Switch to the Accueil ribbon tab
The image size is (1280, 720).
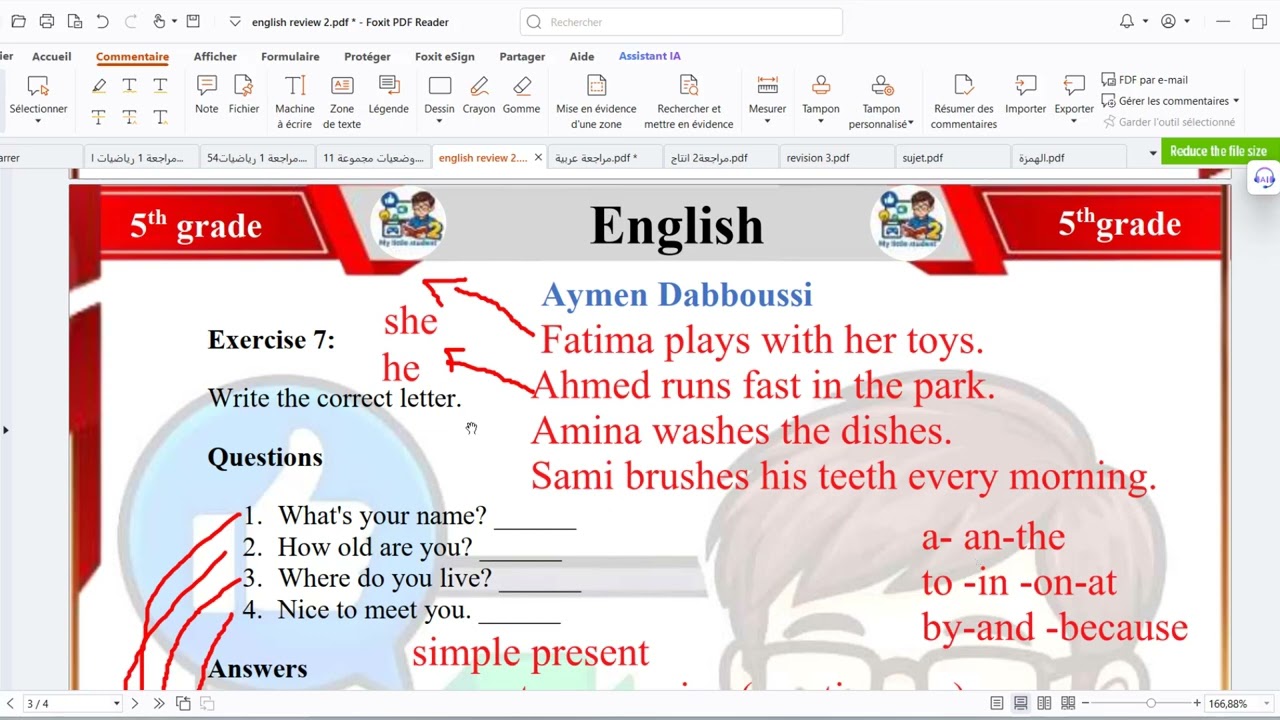pyautogui.click(x=52, y=57)
